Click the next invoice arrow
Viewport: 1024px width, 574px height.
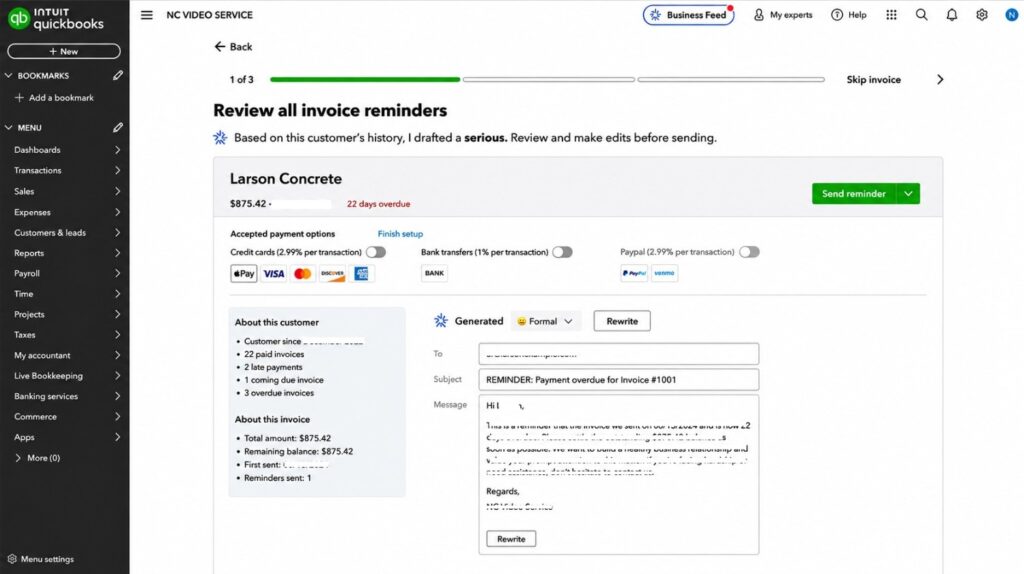coord(940,79)
